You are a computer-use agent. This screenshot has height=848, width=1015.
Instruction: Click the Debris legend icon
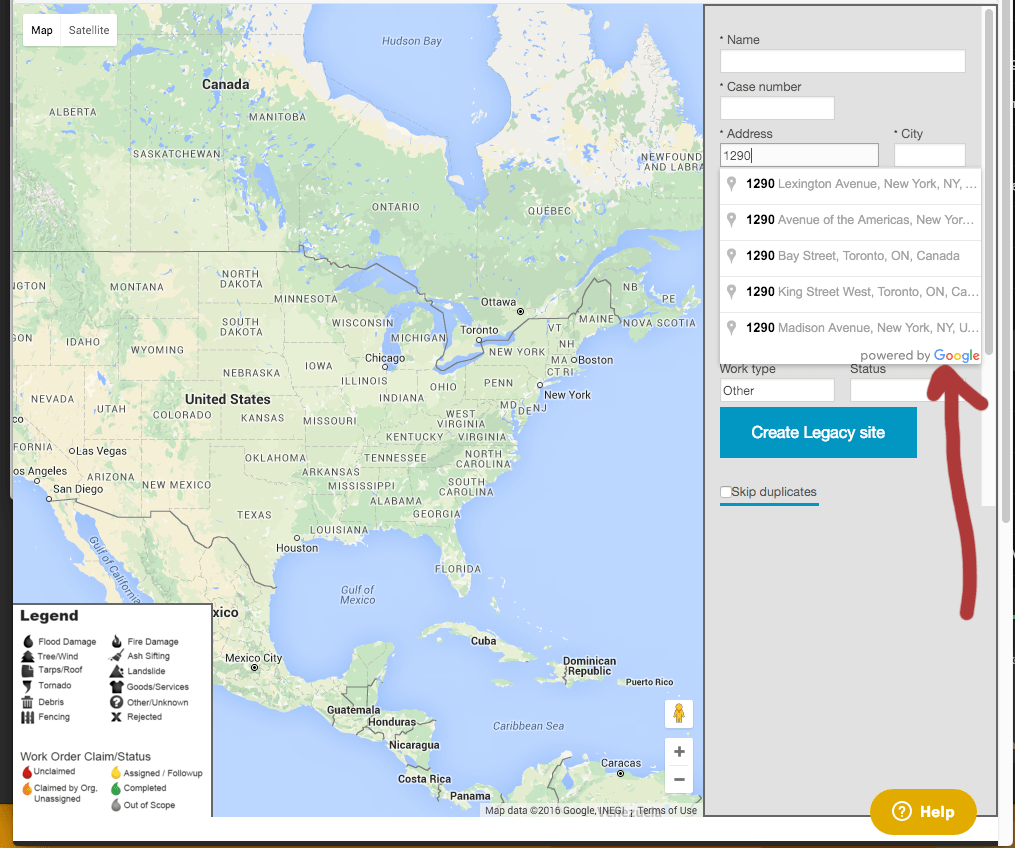(27, 701)
